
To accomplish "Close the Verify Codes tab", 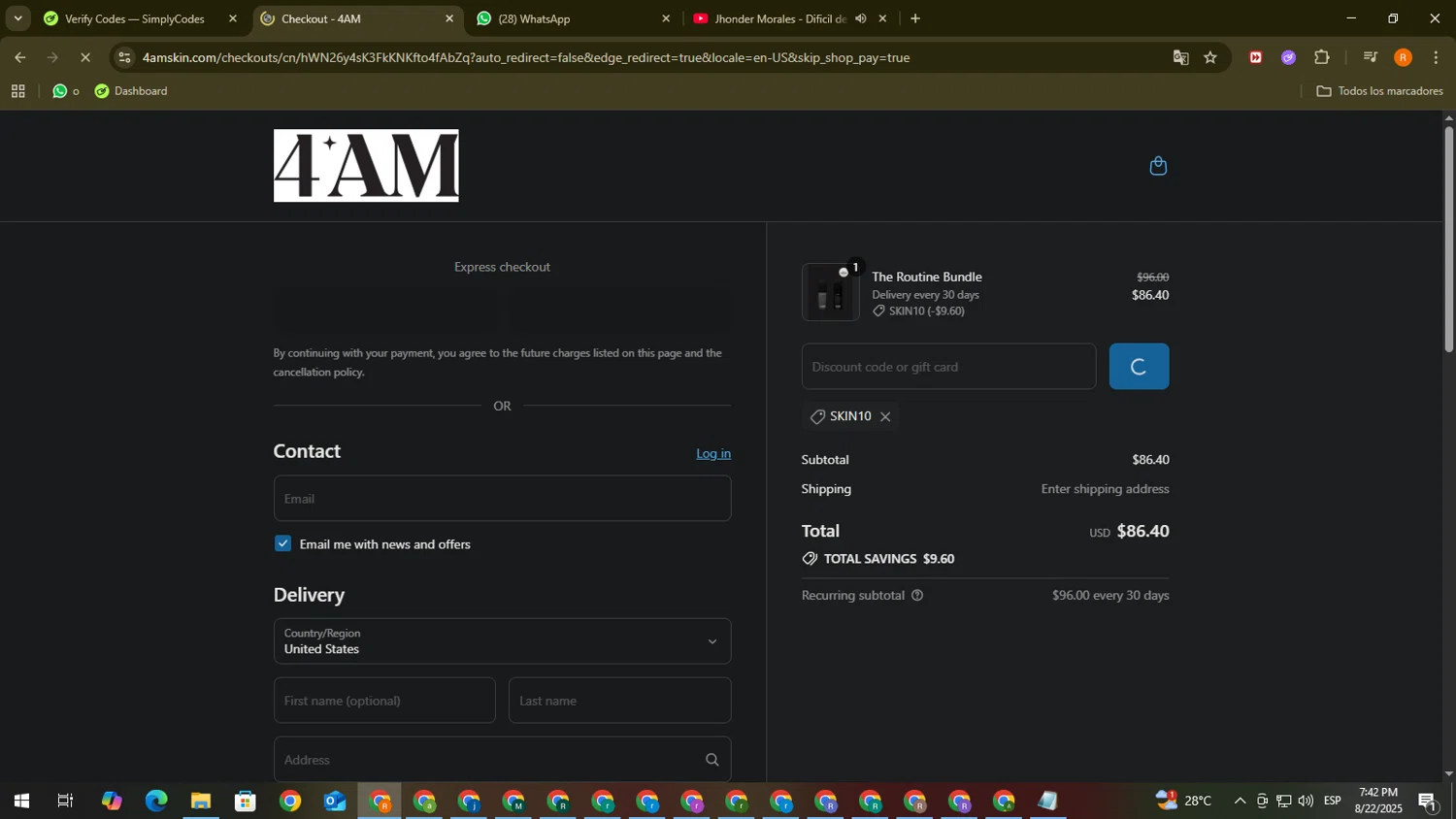I will pyautogui.click(x=232, y=18).
